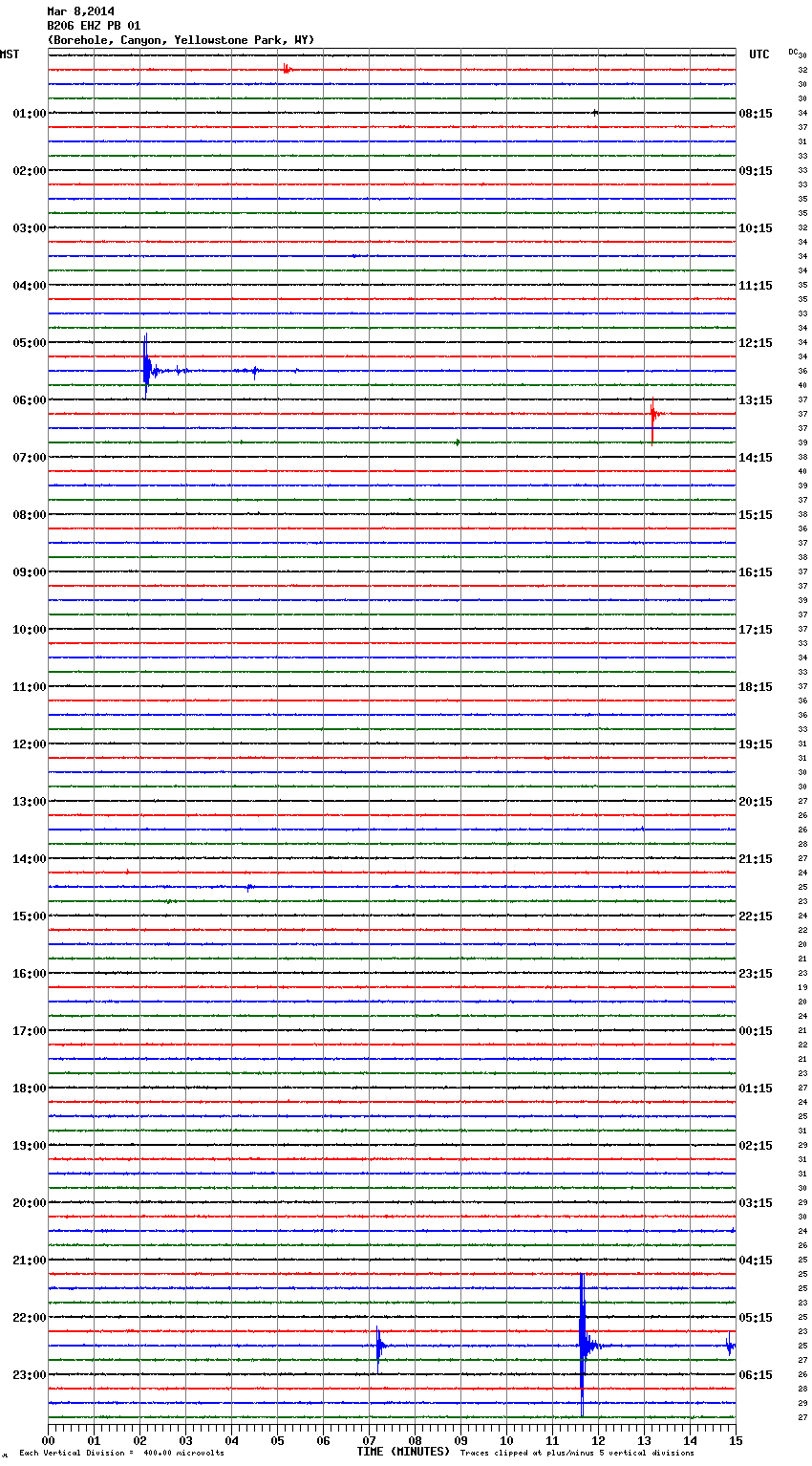Click the x-axis minute label "00"

(x=48, y=1440)
